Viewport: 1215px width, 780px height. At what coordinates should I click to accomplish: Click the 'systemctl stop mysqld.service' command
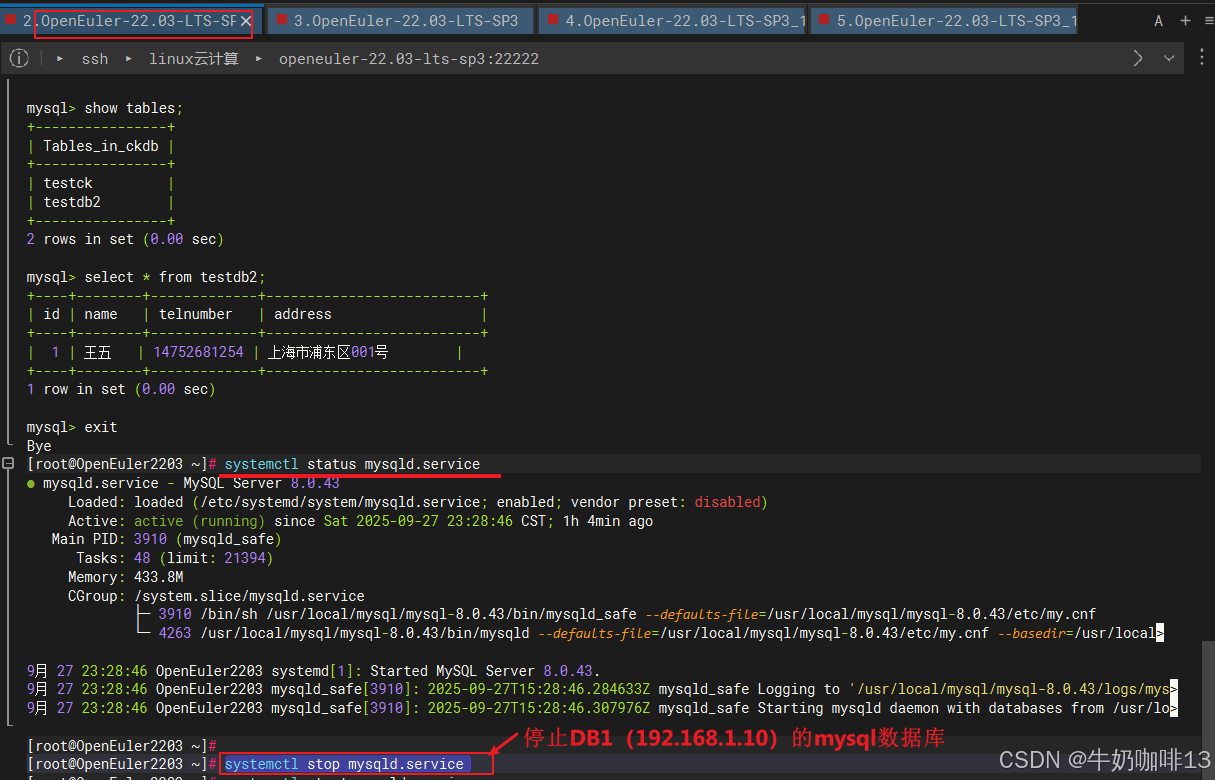tap(345, 764)
